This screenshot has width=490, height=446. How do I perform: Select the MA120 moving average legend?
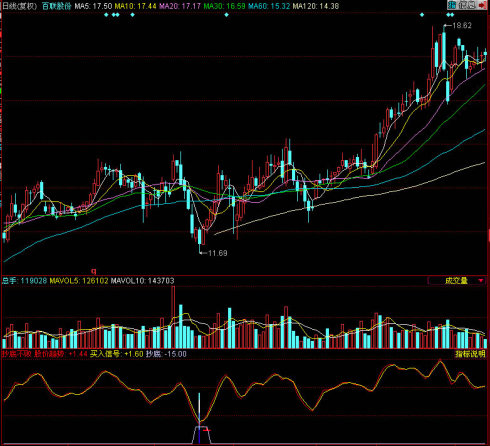coord(316,6)
